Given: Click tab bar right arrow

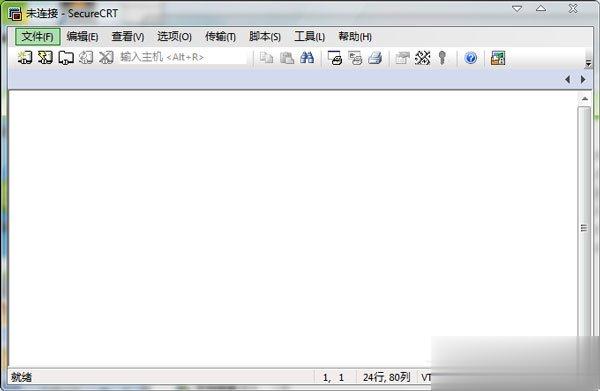Looking at the screenshot, I should coord(583,80).
